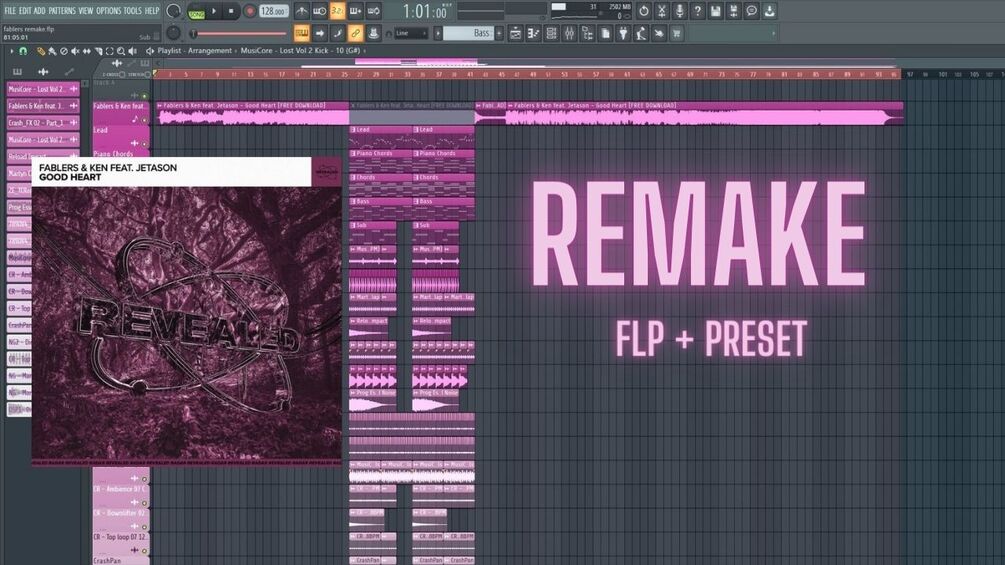This screenshot has height=565, width=1005.
Task: Click the note/scale highlighting icon
Action: [337, 33]
